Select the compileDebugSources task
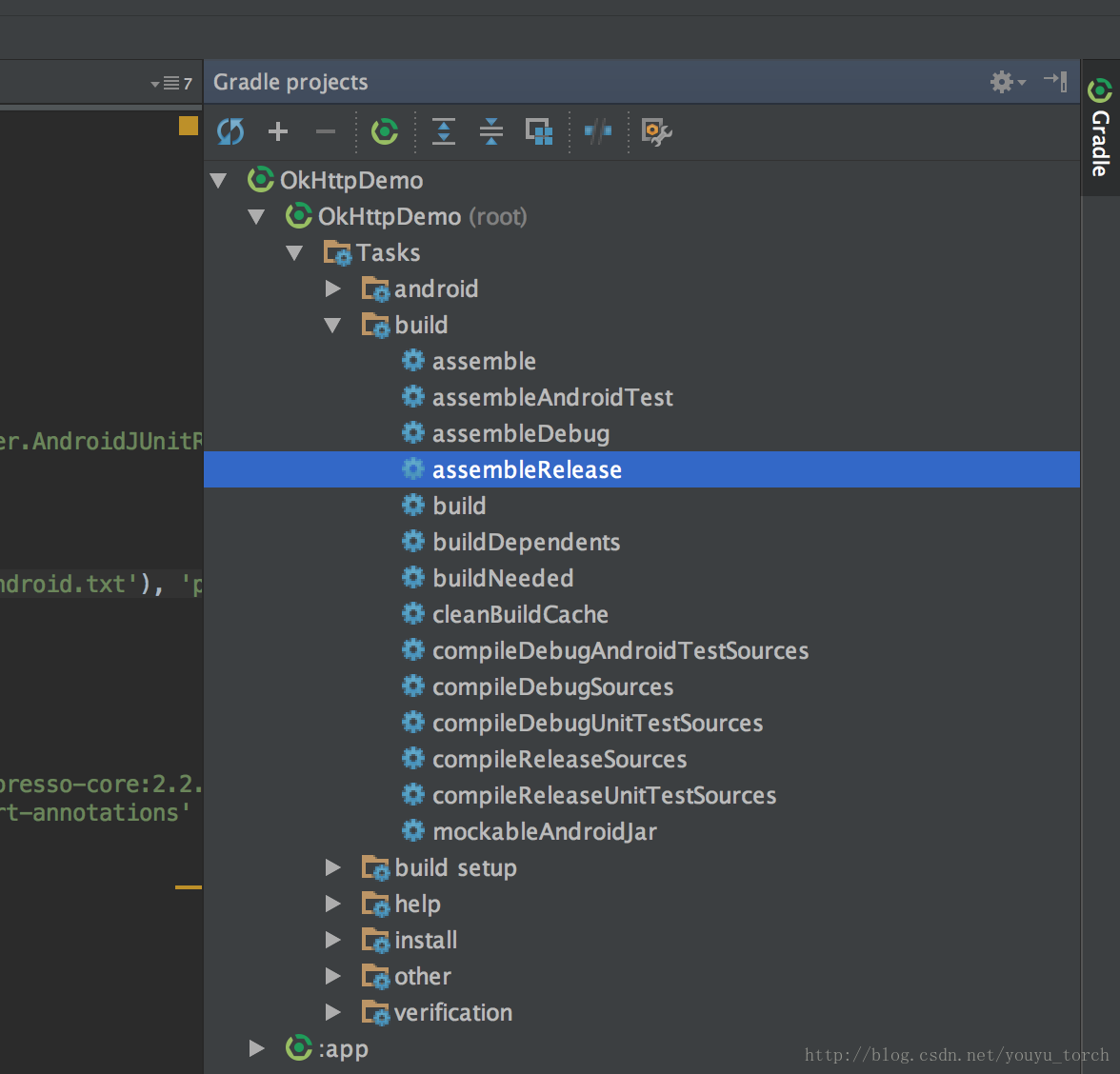 552,687
